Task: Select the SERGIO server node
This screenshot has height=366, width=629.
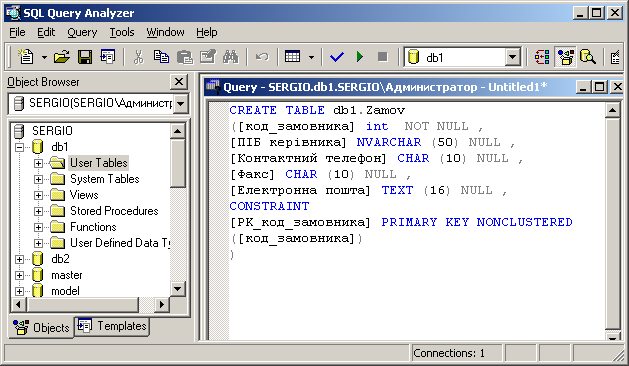Action: pos(52,131)
